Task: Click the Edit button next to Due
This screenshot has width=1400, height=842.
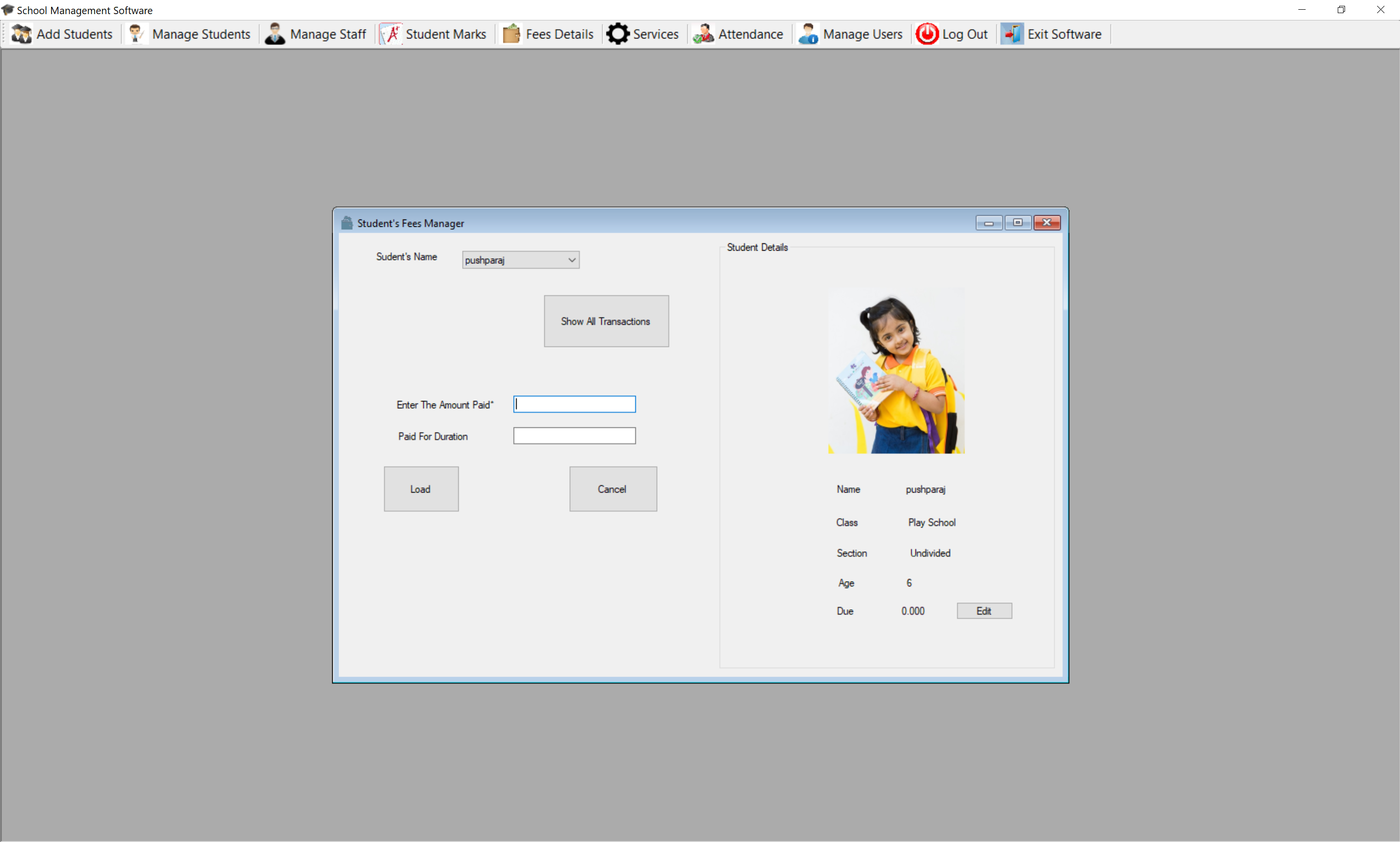Action: tap(984, 611)
